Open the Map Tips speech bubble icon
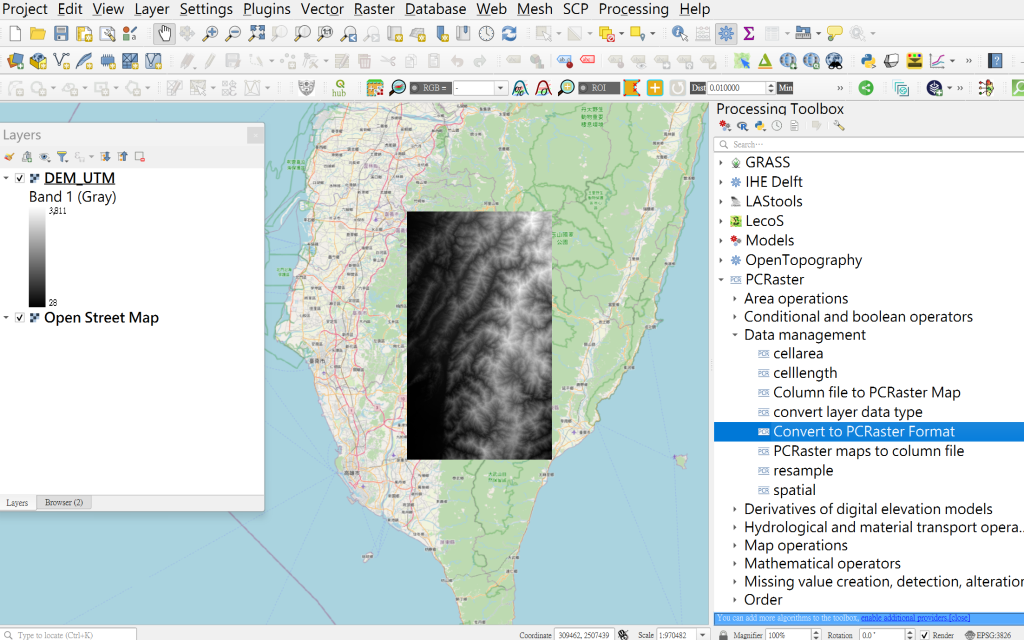1024x640 pixels. 834,33
